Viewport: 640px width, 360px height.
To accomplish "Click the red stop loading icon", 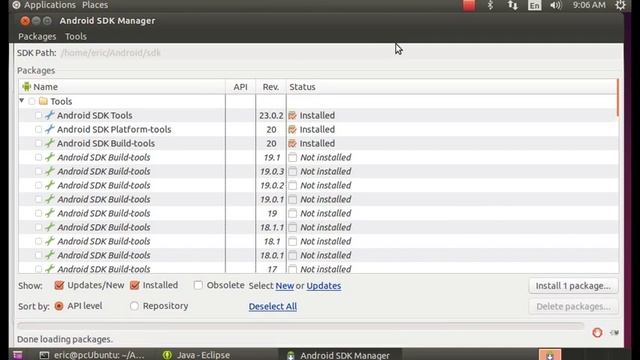I will coord(597,333).
